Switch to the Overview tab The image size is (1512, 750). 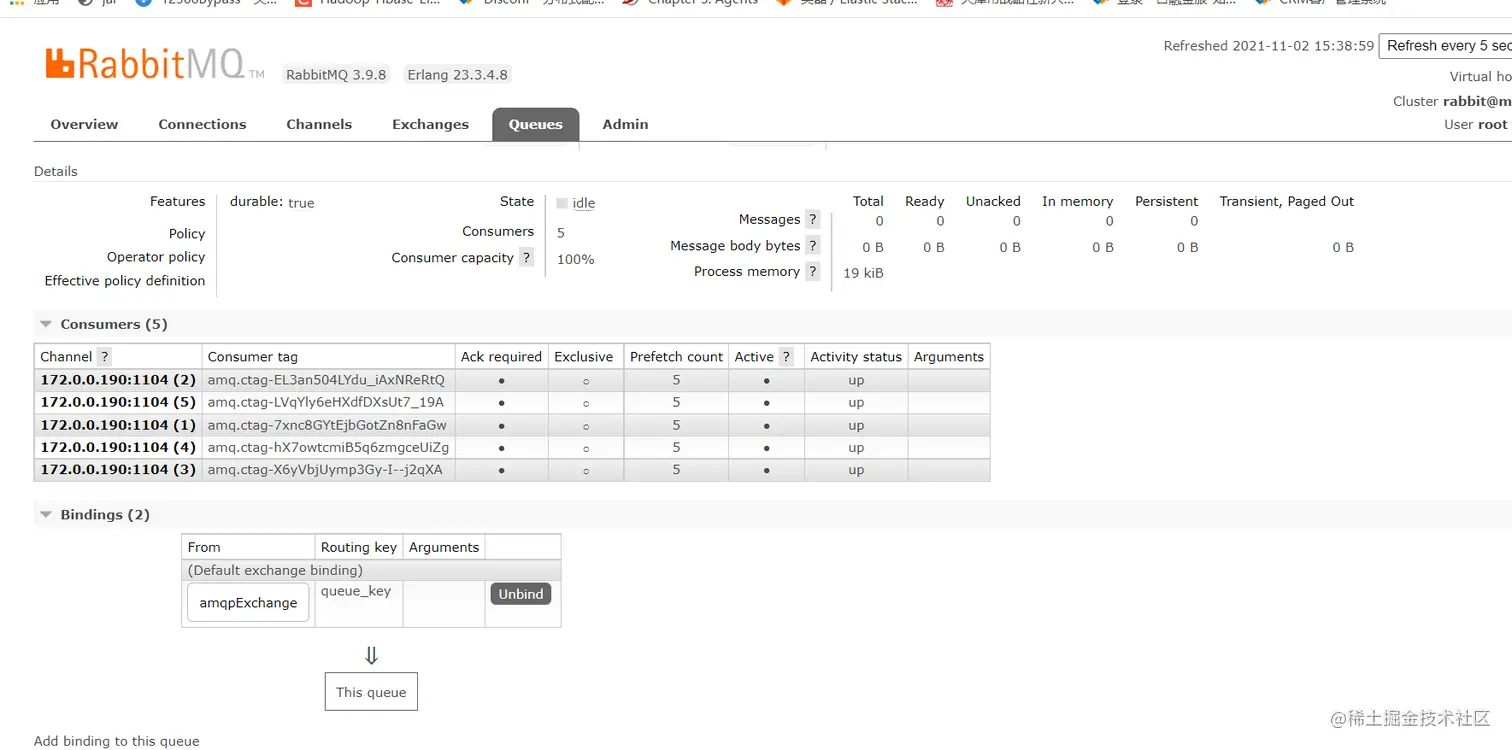[x=84, y=124]
